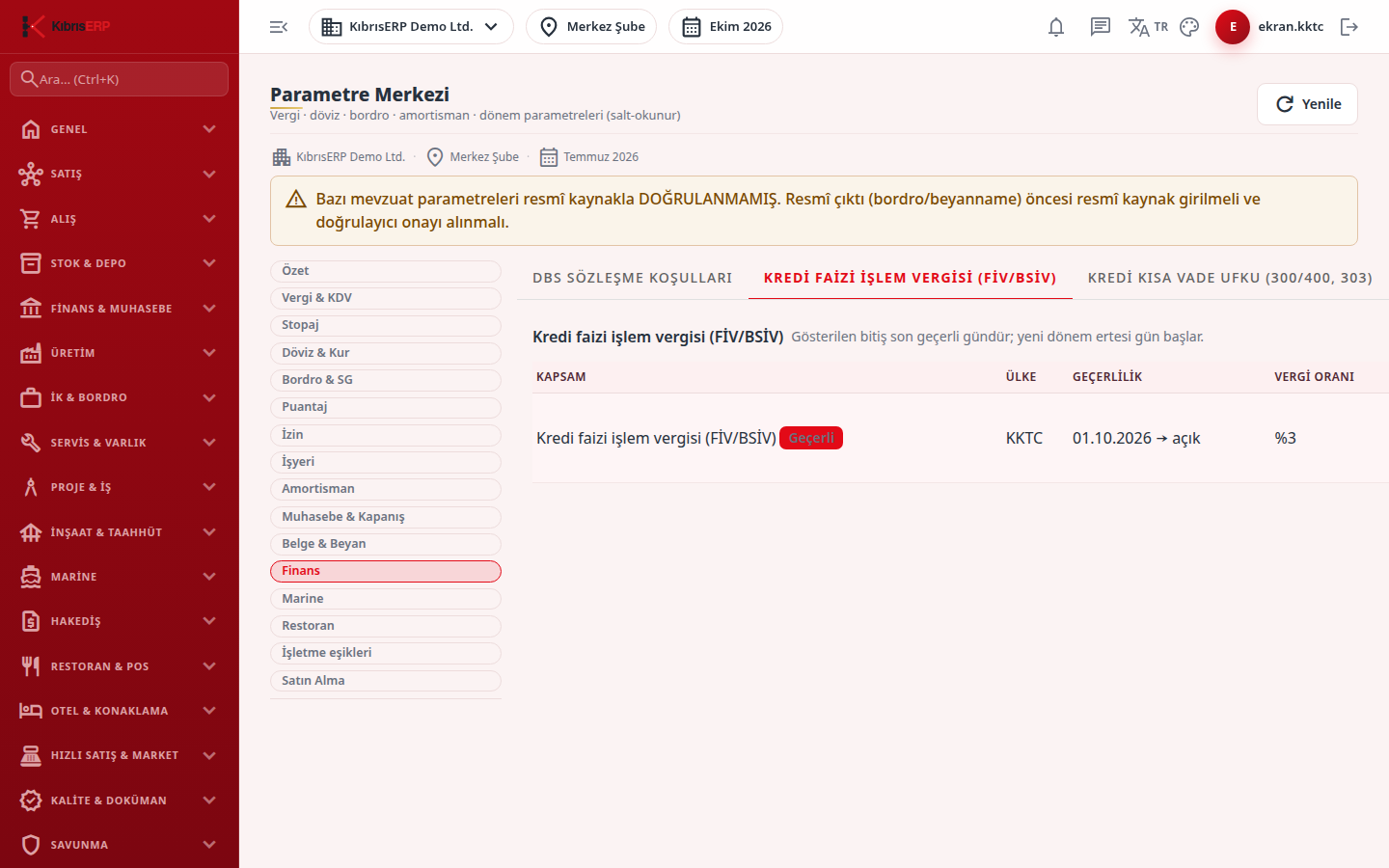Image resolution: width=1389 pixels, height=868 pixels.
Task: Open the MARİNE boat icon
Action: [31, 577]
